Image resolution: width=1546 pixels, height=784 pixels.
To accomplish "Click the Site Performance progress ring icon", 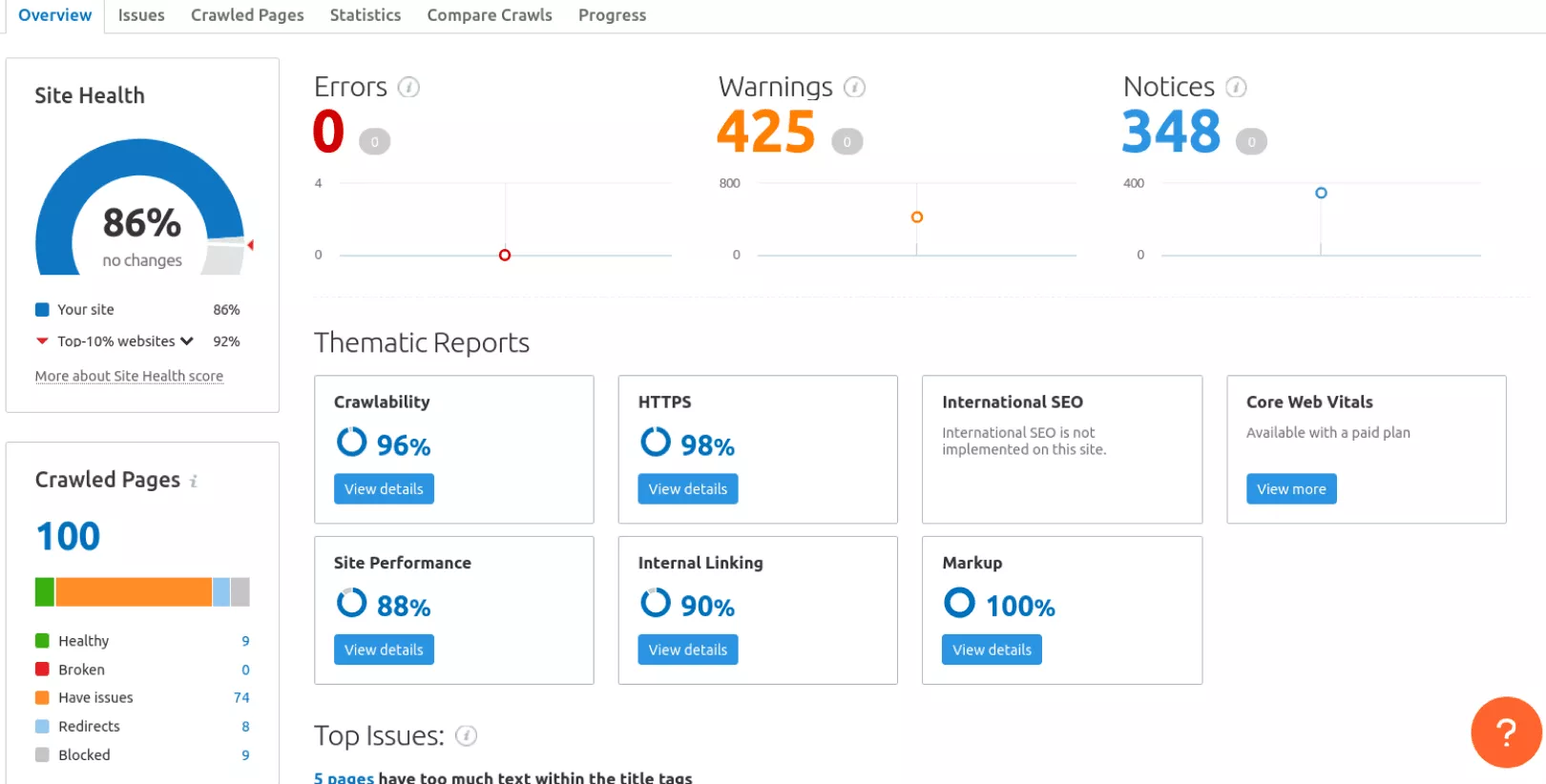I will tap(351, 603).
